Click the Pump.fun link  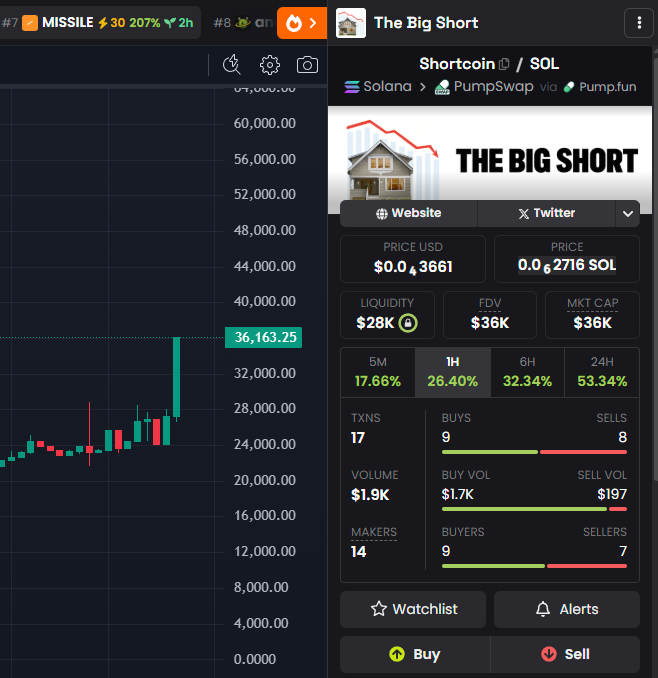tap(600, 87)
